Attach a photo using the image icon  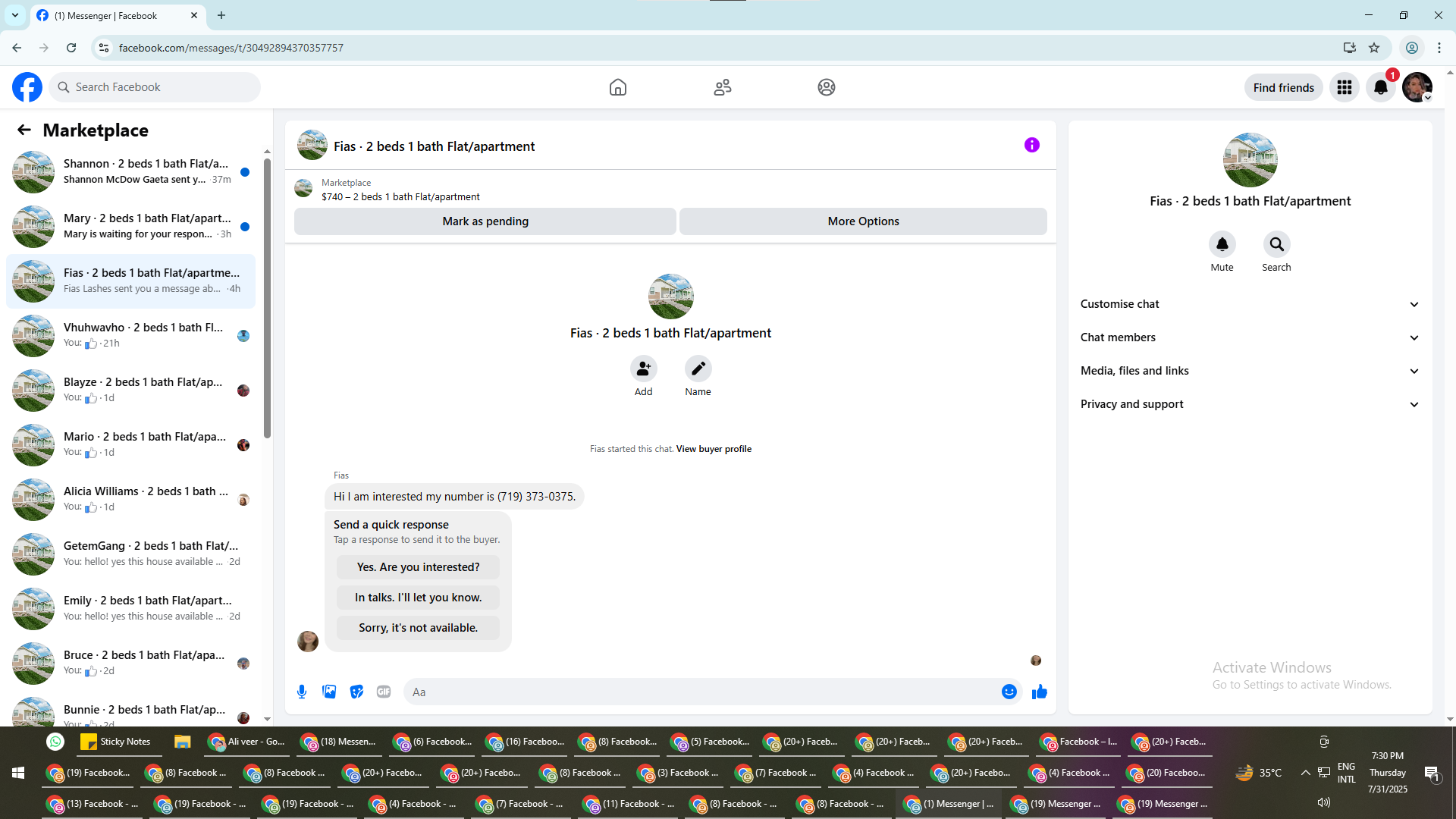pos(329,692)
